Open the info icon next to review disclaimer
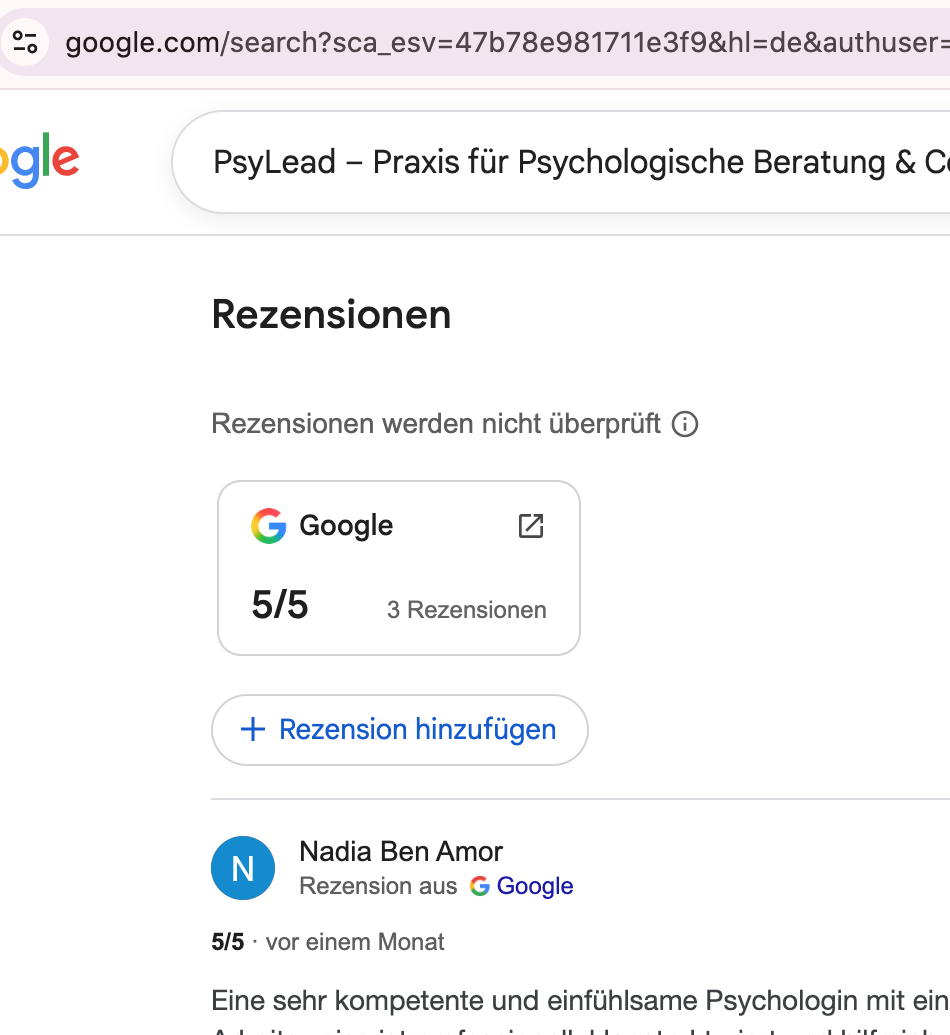 (684, 424)
